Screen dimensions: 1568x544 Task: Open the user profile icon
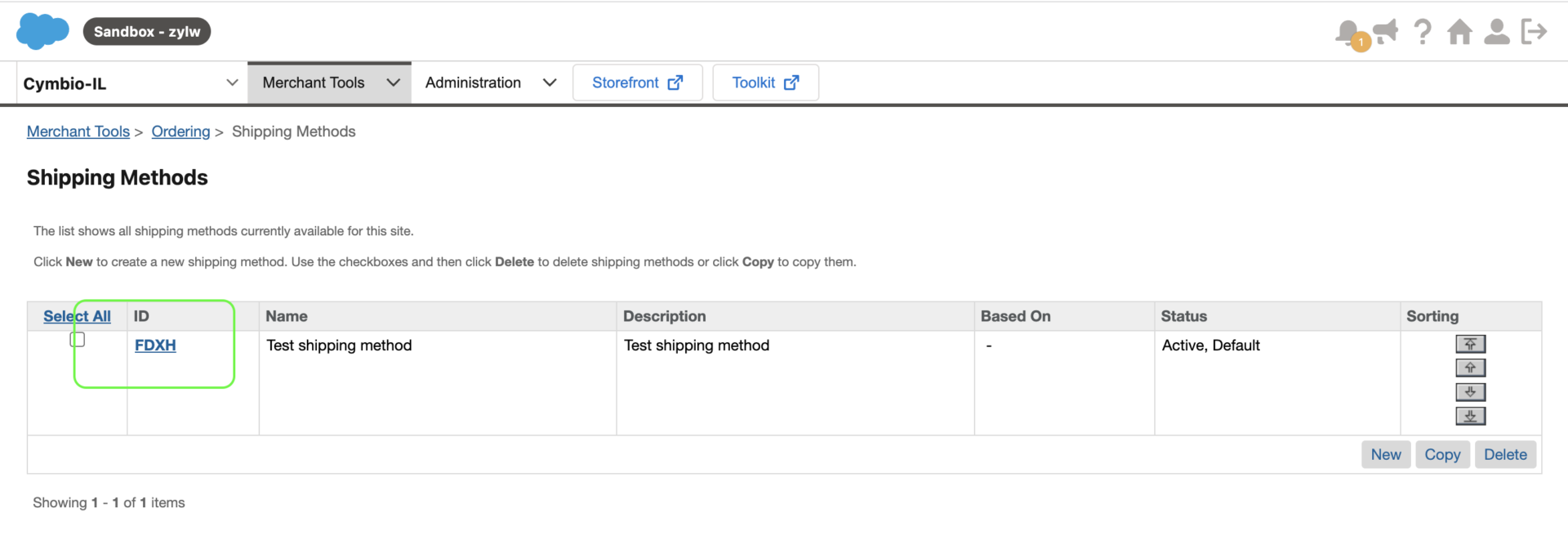pyautogui.click(x=1497, y=33)
